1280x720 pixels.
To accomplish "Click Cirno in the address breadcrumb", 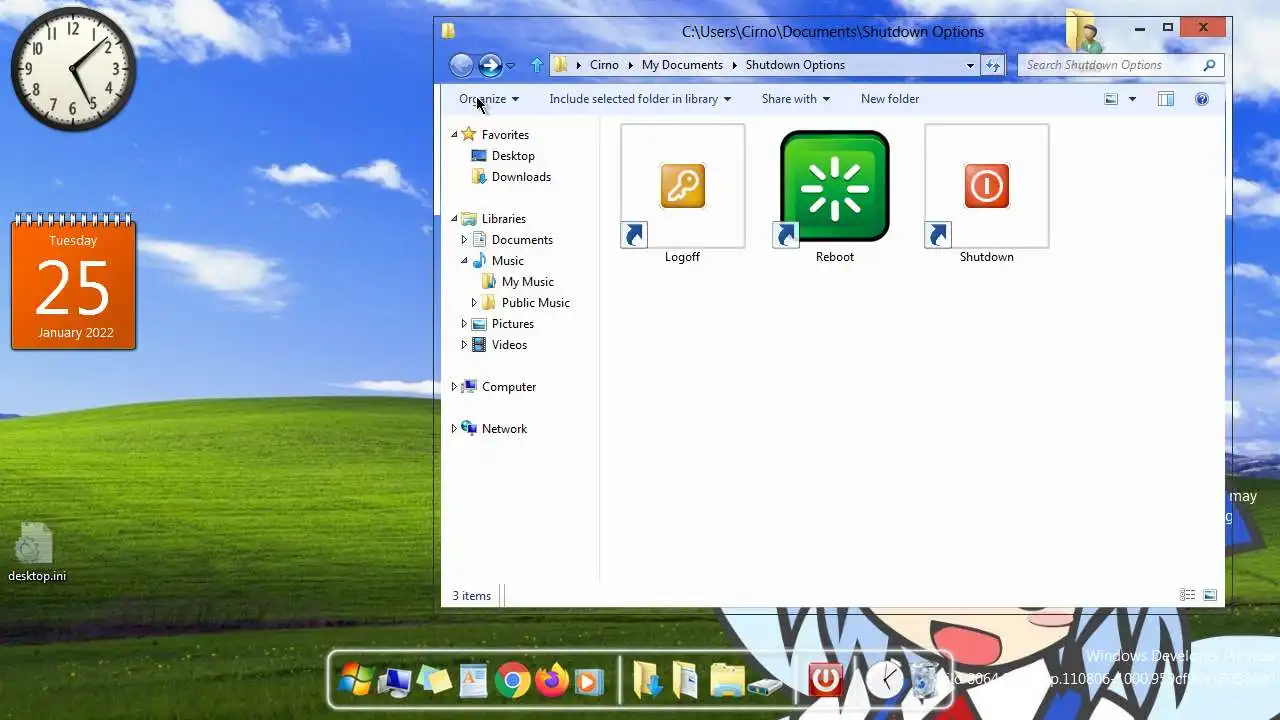I will pyautogui.click(x=604, y=65).
